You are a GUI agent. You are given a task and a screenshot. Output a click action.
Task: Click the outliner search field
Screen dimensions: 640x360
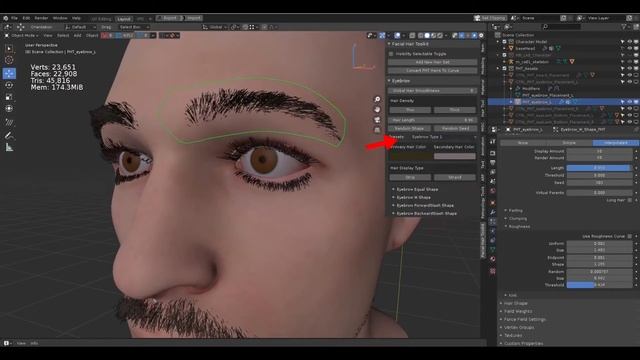pos(561,27)
